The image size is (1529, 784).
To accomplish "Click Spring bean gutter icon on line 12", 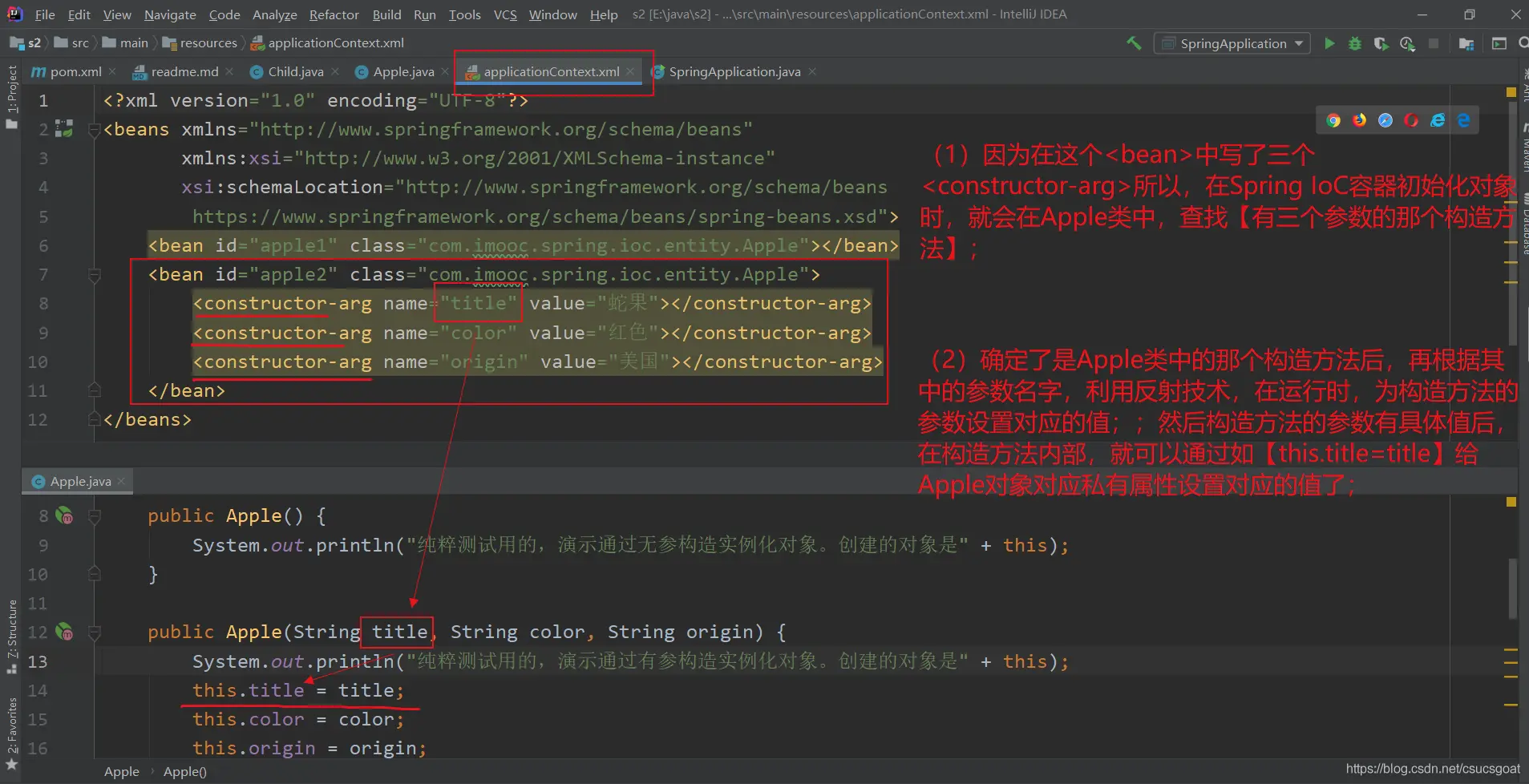I will 64,632.
